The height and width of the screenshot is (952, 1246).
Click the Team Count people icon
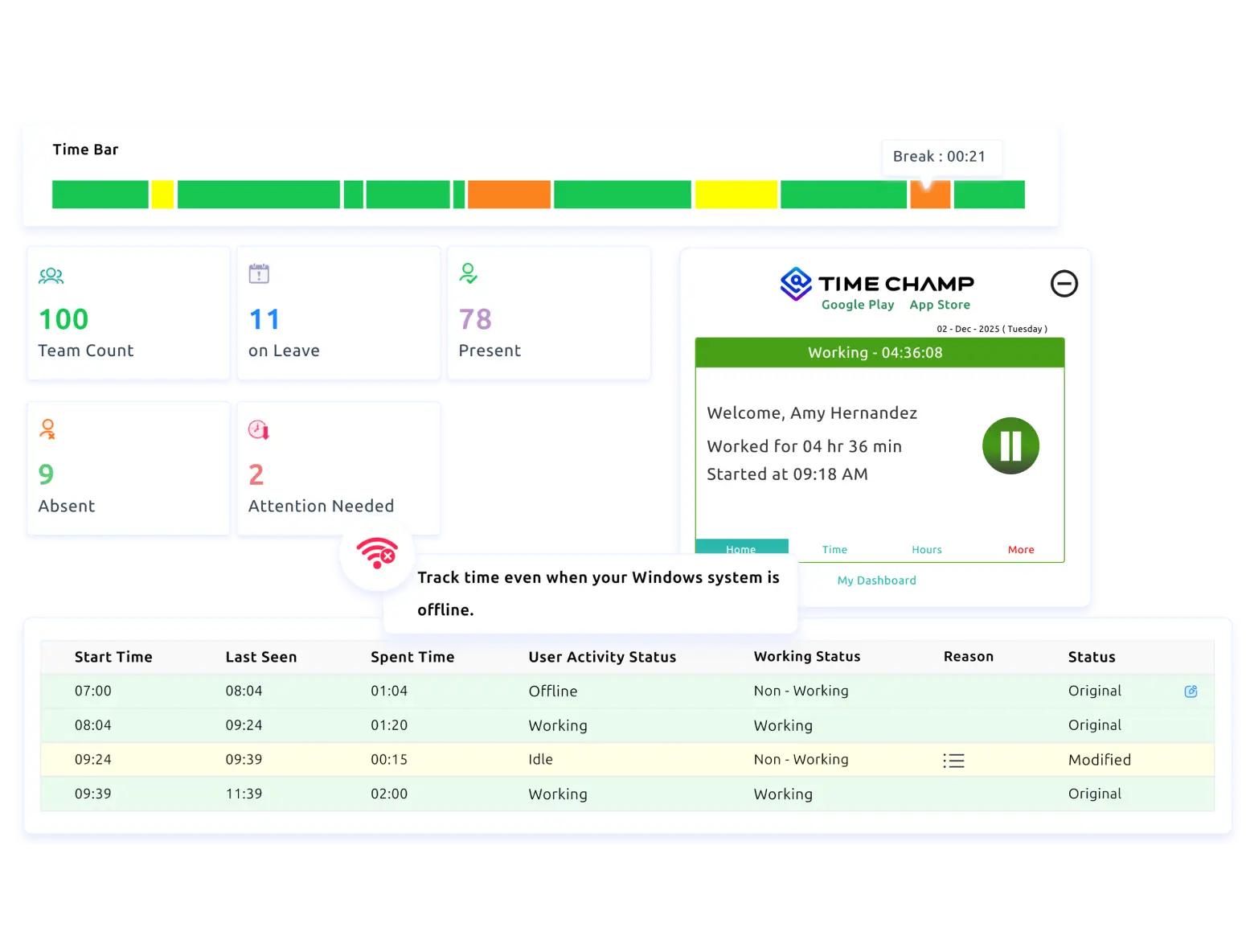(51, 276)
